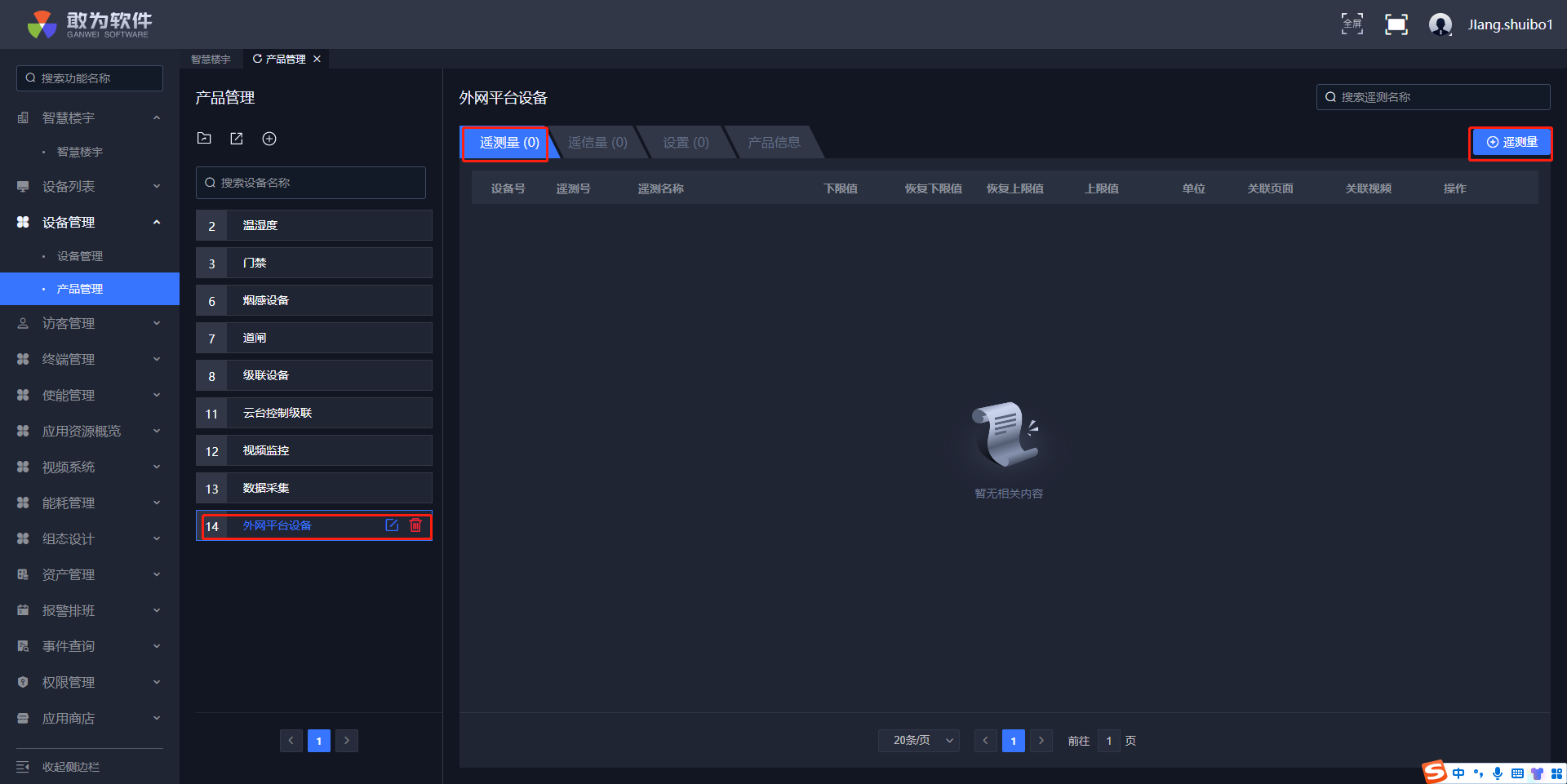Focus the 搜索遥测名称 search field
1567x784 pixels.
1433,97
